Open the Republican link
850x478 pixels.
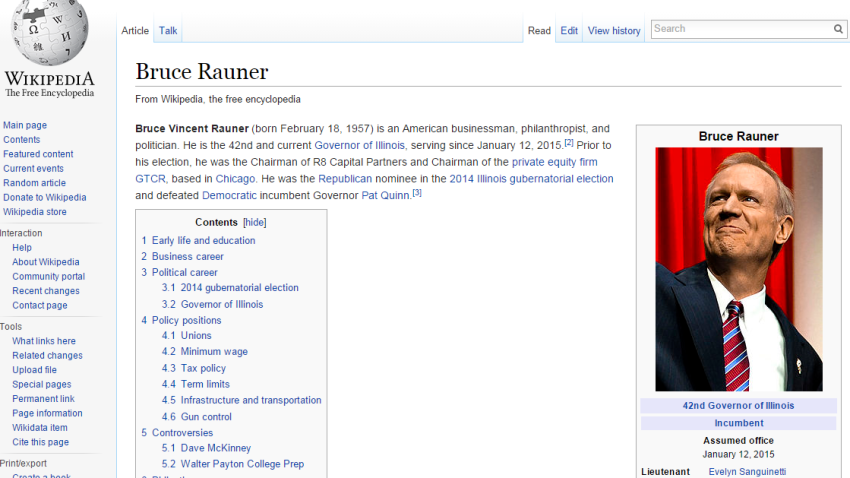tap(345, 179)
